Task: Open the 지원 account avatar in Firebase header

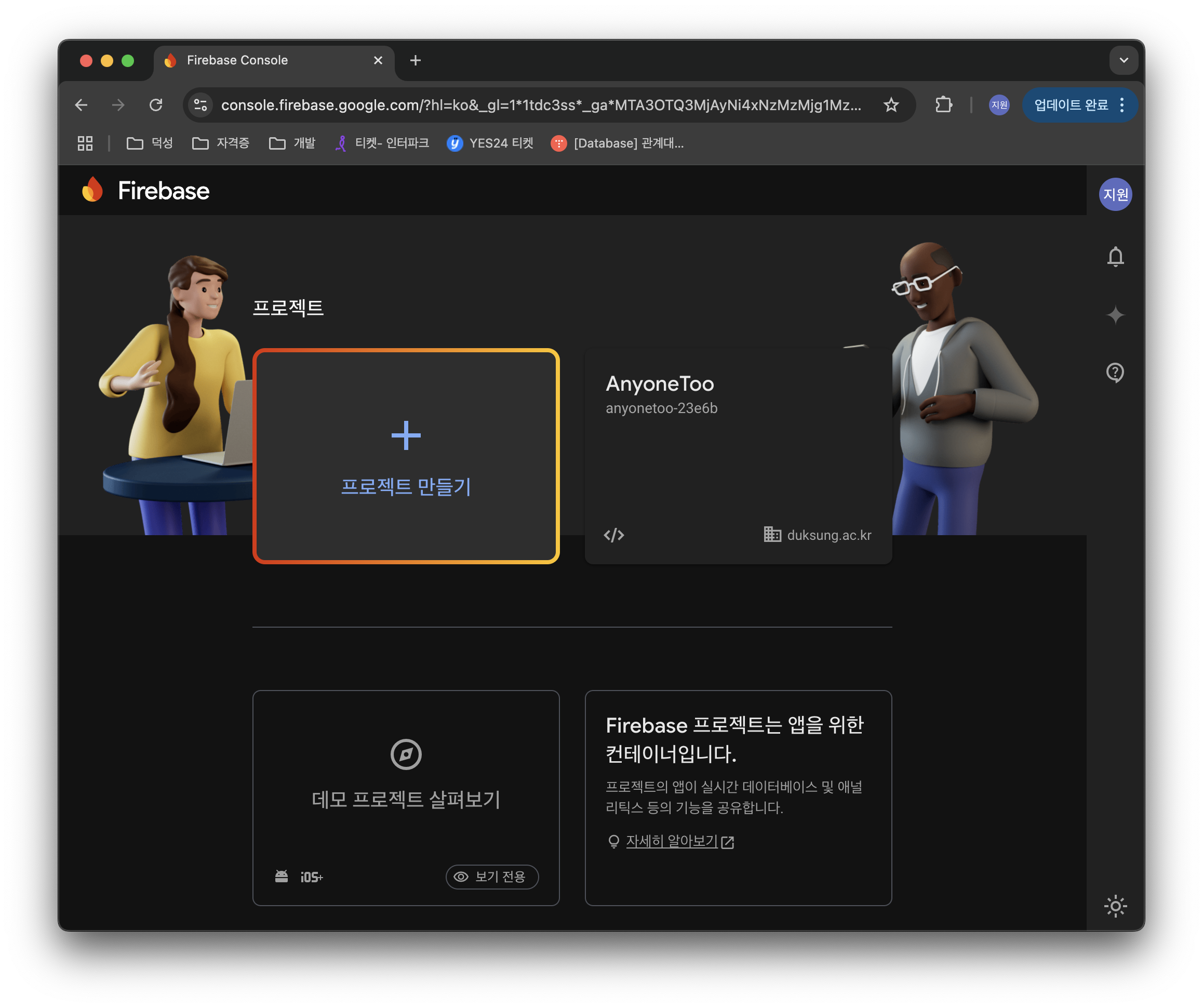Action: (1115, 194)
